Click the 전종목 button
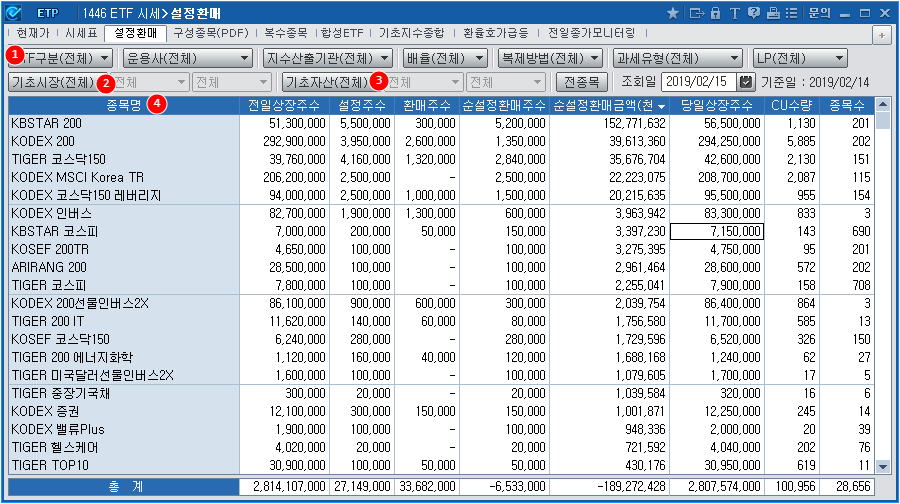Screen dimensions: 900x504 tap(581, 82)
